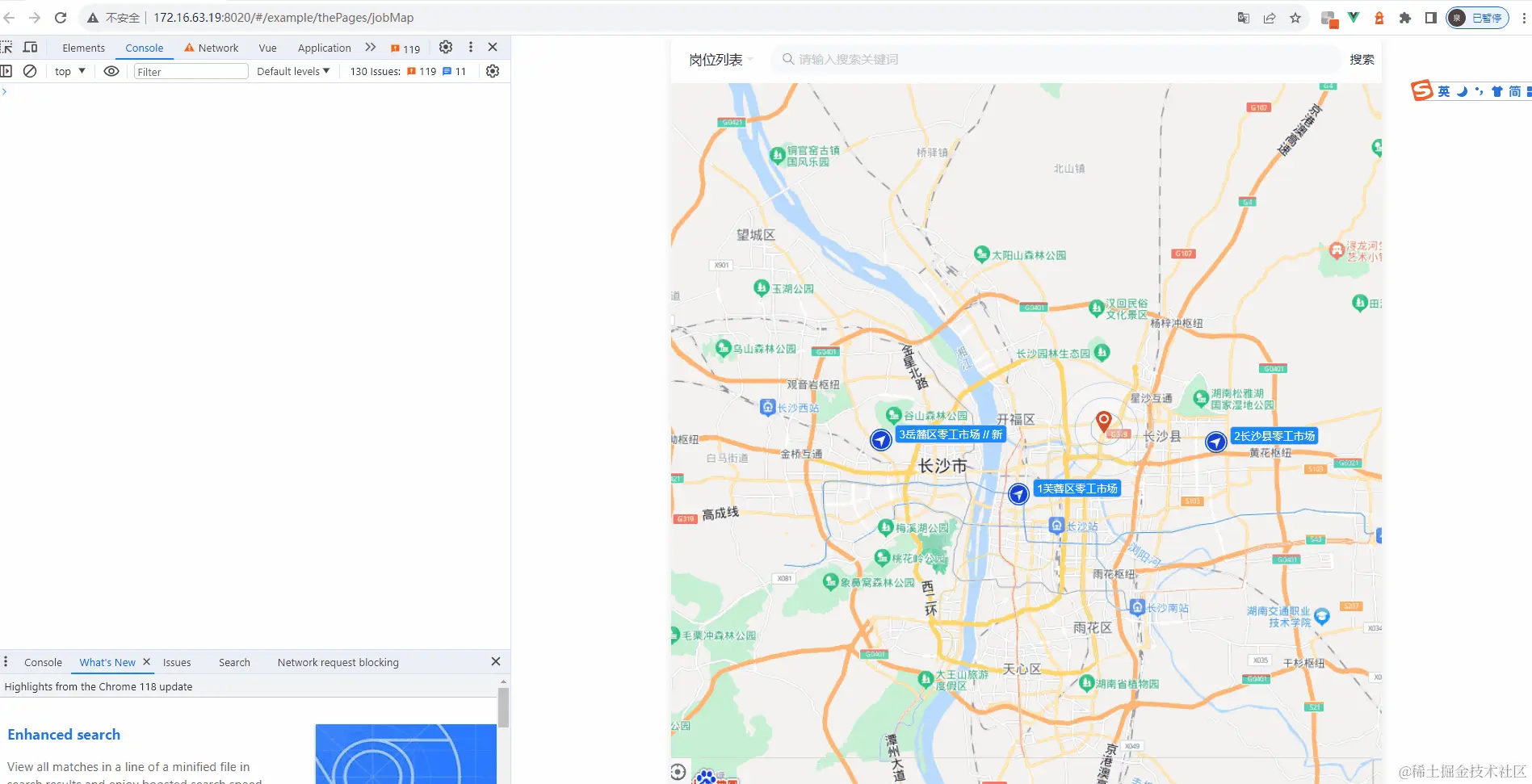Create a live expression with the eye icon

(111, 71)
